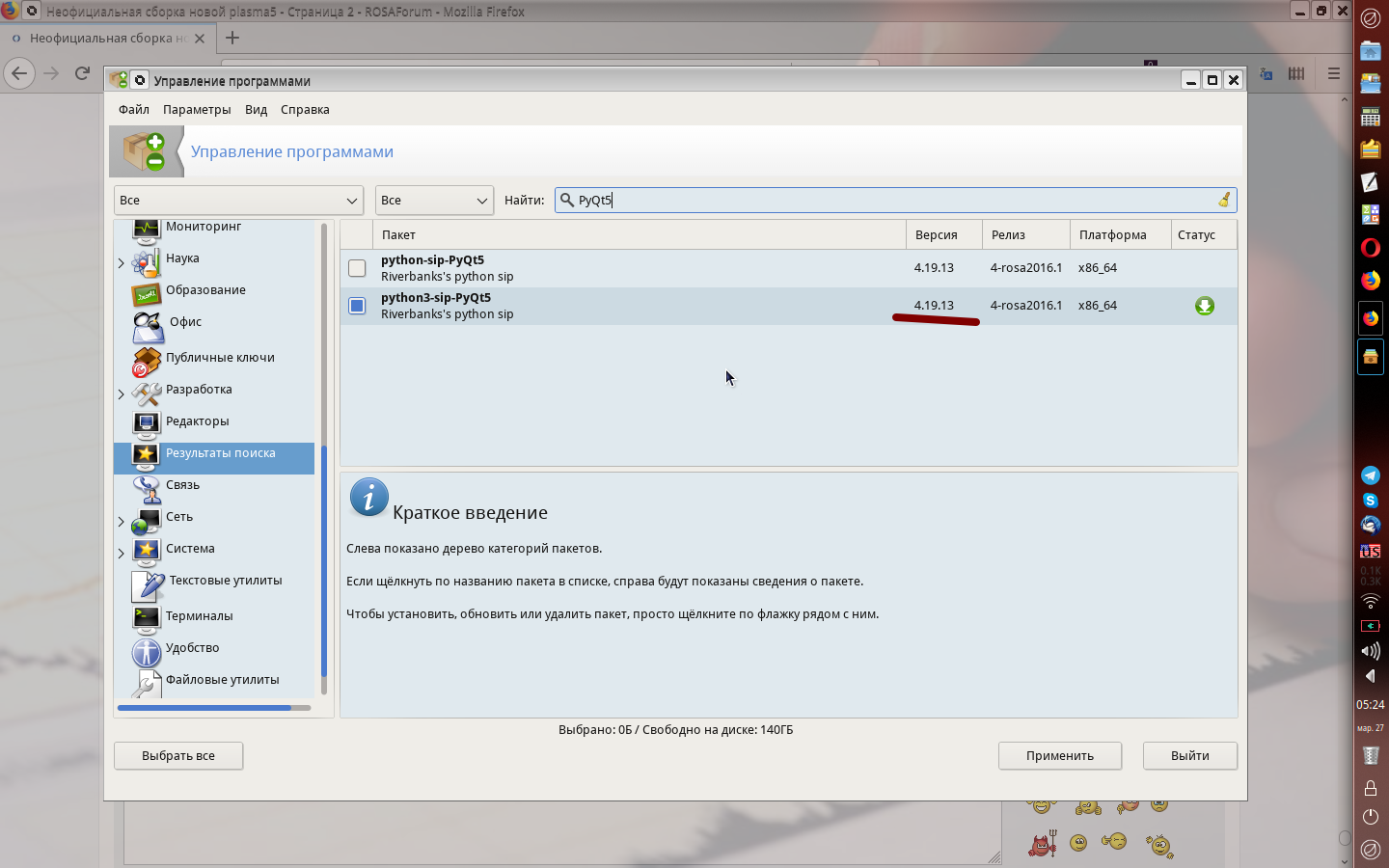Expand the 'Система' category
This screenshot has width=1389, height=868.
pyautogui.click(x=122, y=554)
